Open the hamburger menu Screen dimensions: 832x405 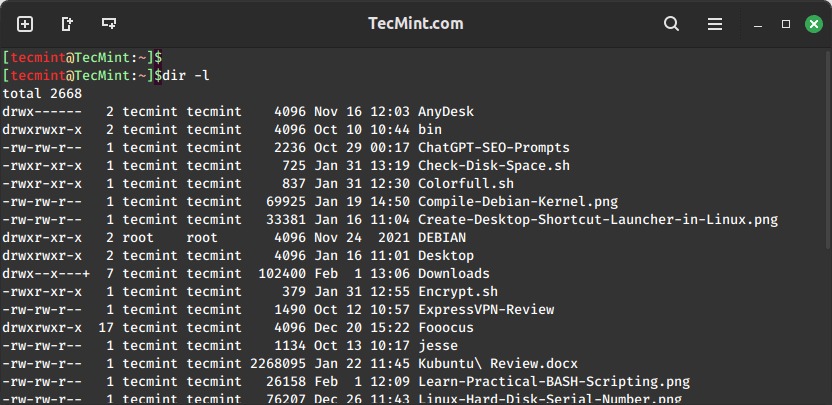(715, 24)
